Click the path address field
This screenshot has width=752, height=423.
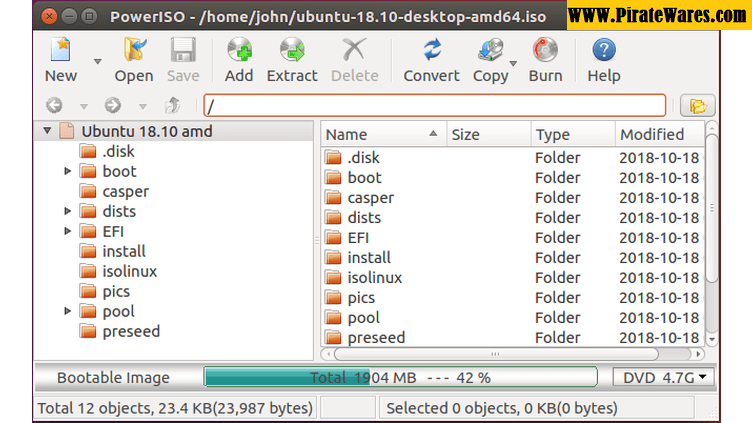(x=435, y=106)
